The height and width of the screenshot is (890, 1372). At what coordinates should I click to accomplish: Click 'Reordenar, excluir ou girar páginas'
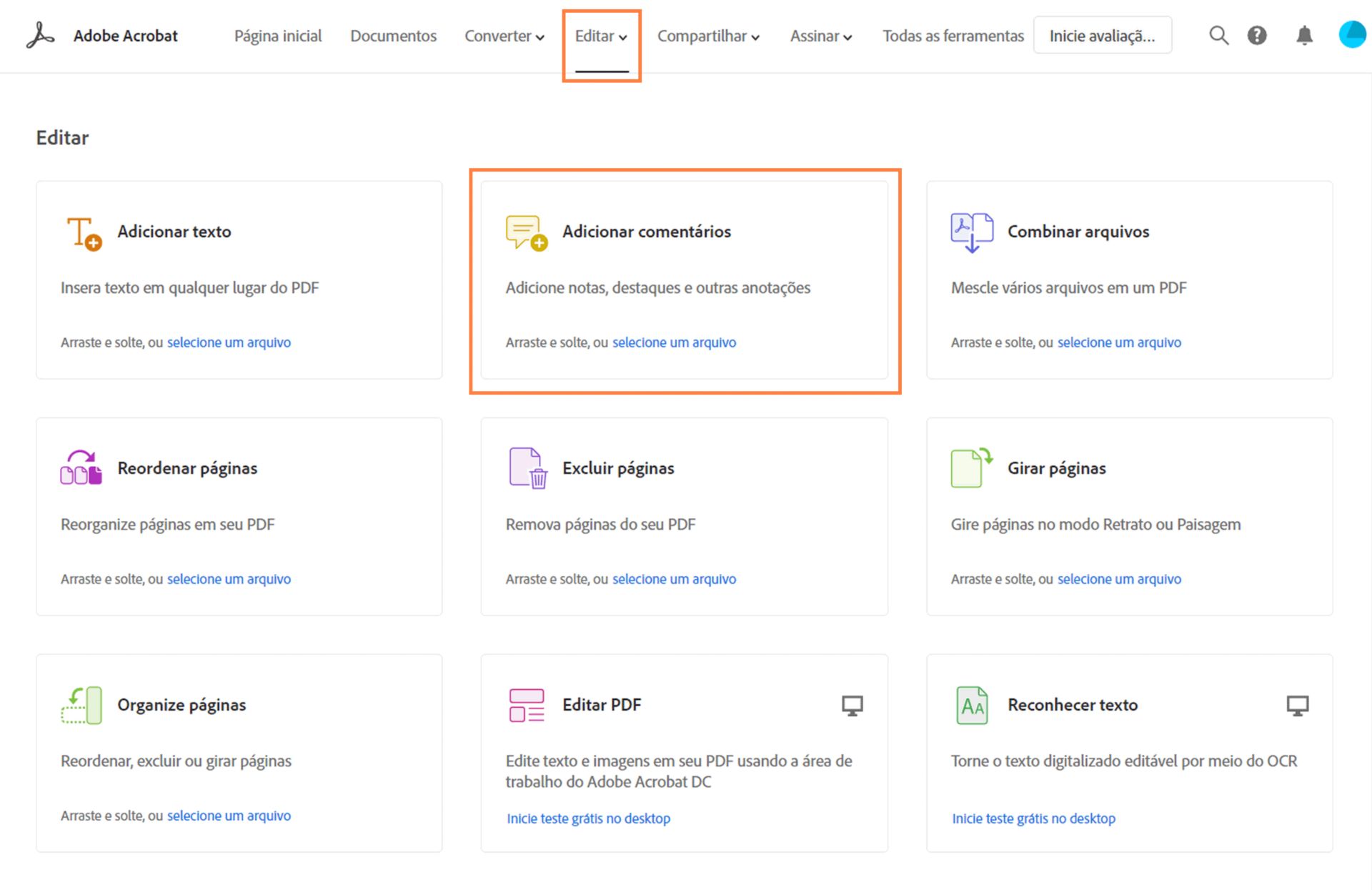tap(176, 761)
